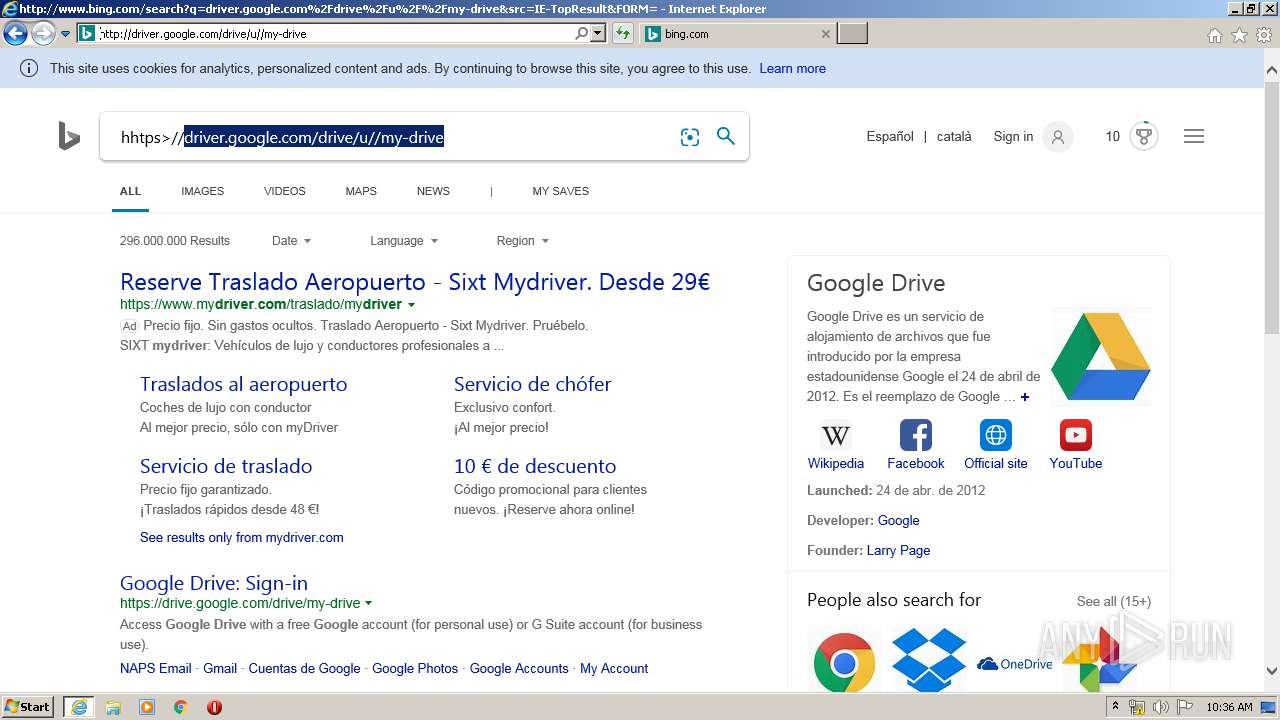Screen dimensions: 1280x720
Task: Open the Facebook icon link
Action: [x=916, y=435]
